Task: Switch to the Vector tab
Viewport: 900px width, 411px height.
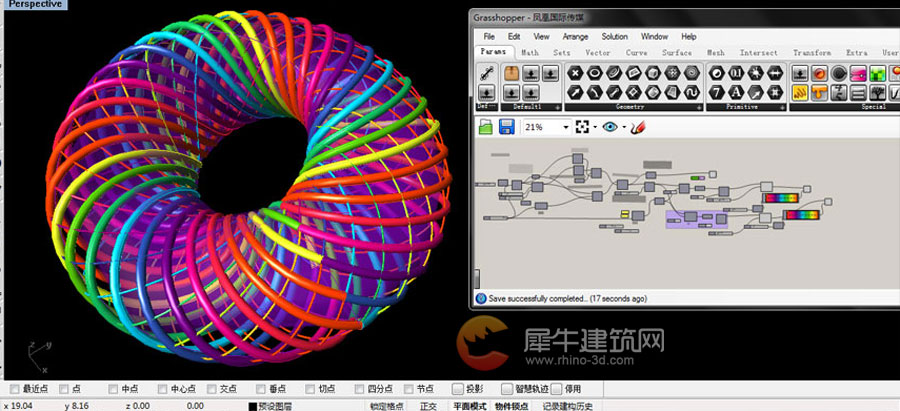Action: 598,52
